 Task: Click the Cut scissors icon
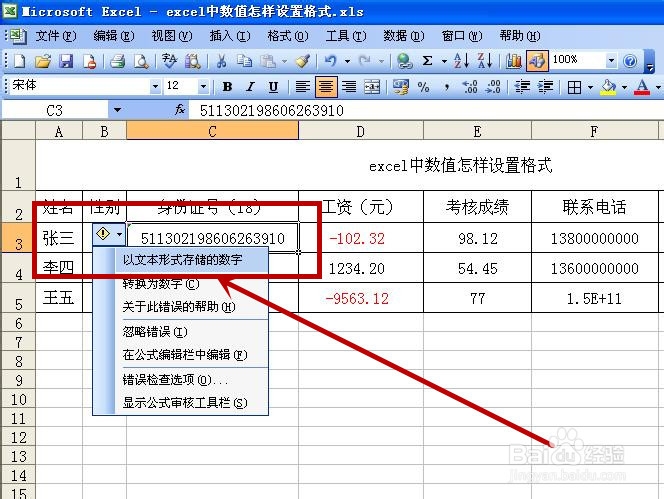[x=221, y=61]
